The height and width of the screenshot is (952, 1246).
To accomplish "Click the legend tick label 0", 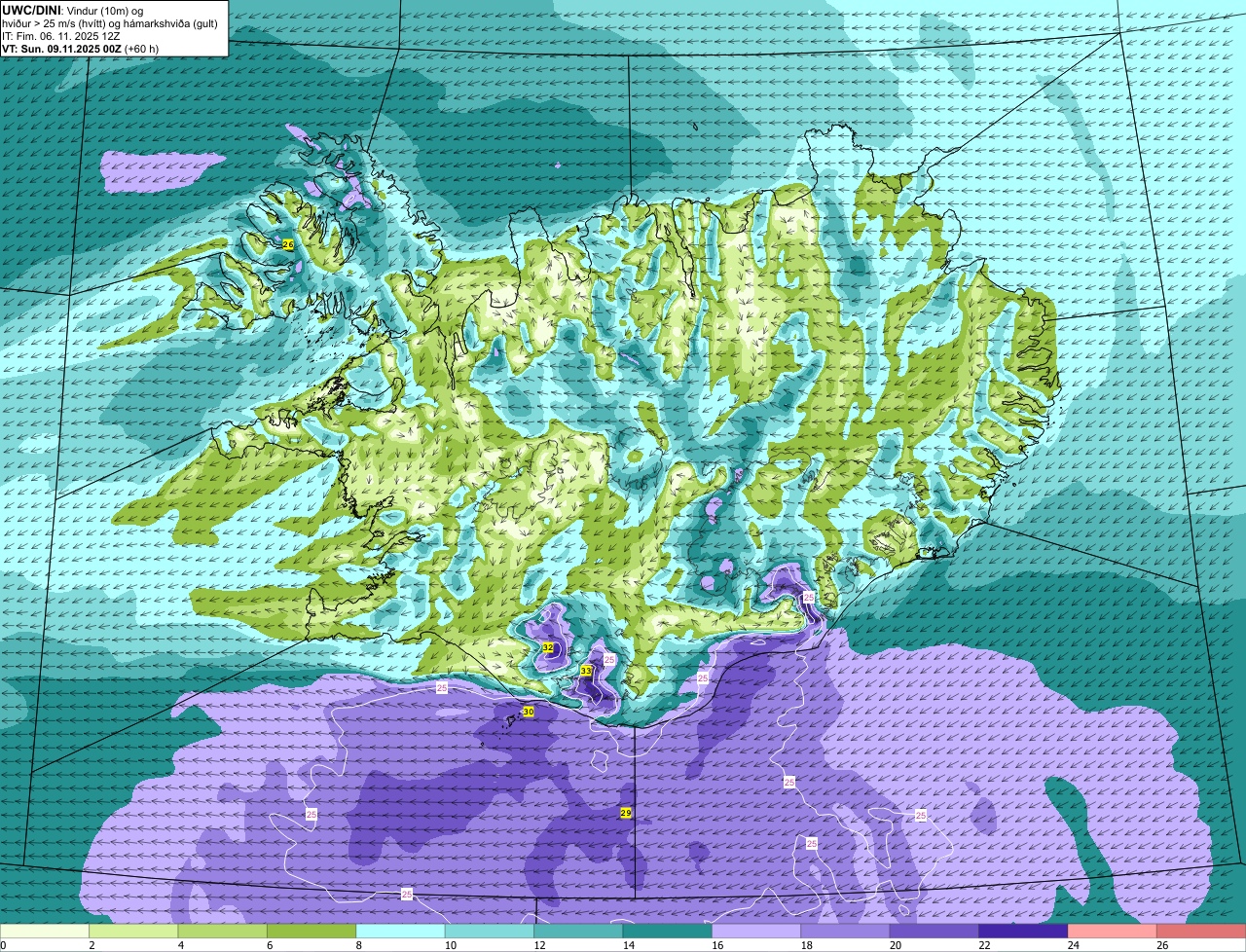I will click(x=3, y=945).
